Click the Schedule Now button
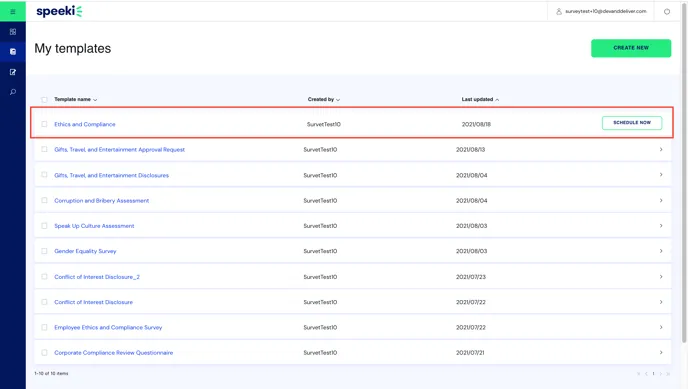688x389 pixels. point(632,123)
